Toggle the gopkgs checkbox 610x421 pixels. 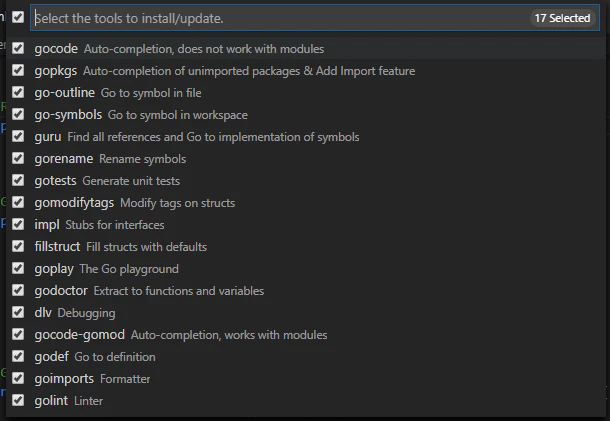click(18, 70)
